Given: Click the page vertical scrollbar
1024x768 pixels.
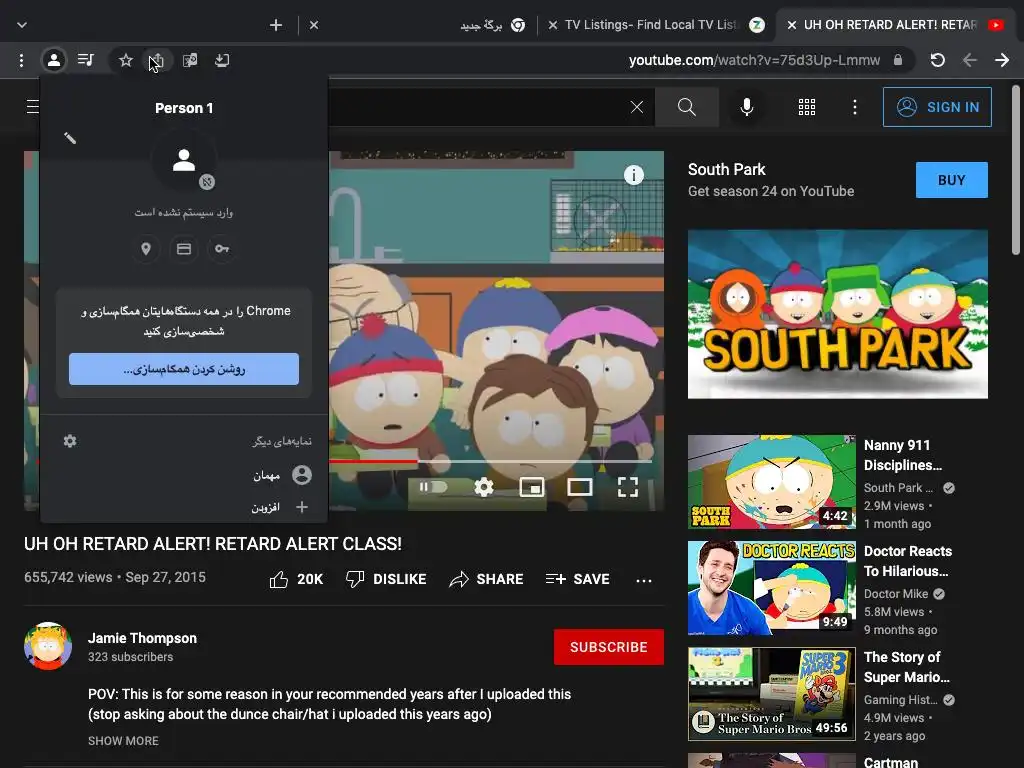Looking at the screenshot, I should click(1016, 170).
